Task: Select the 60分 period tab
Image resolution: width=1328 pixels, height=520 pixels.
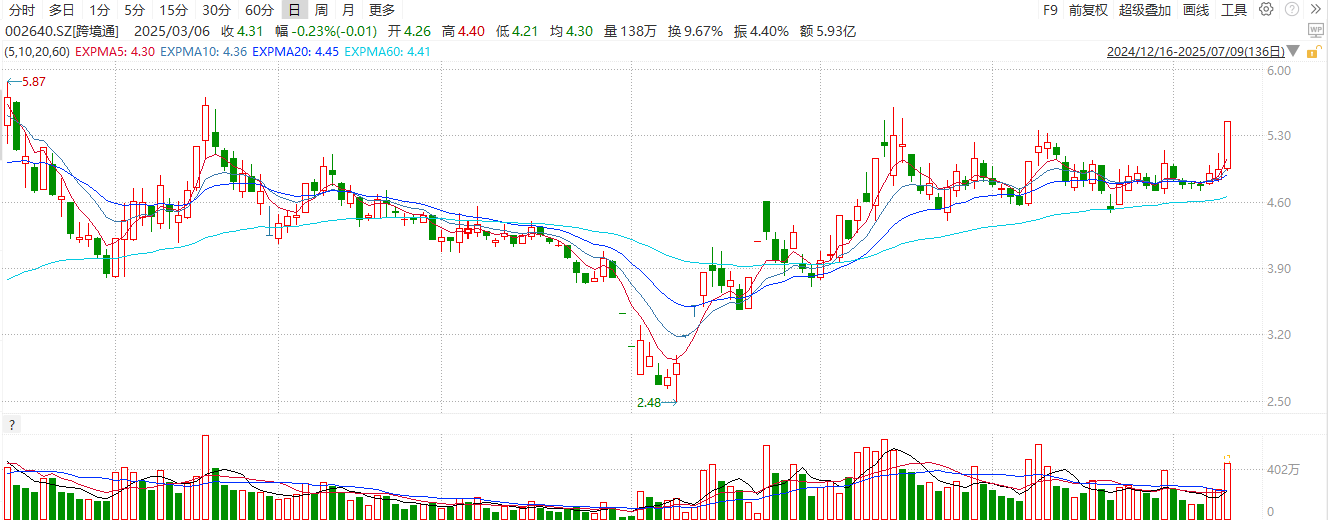Action: click(x=259, y=10)
